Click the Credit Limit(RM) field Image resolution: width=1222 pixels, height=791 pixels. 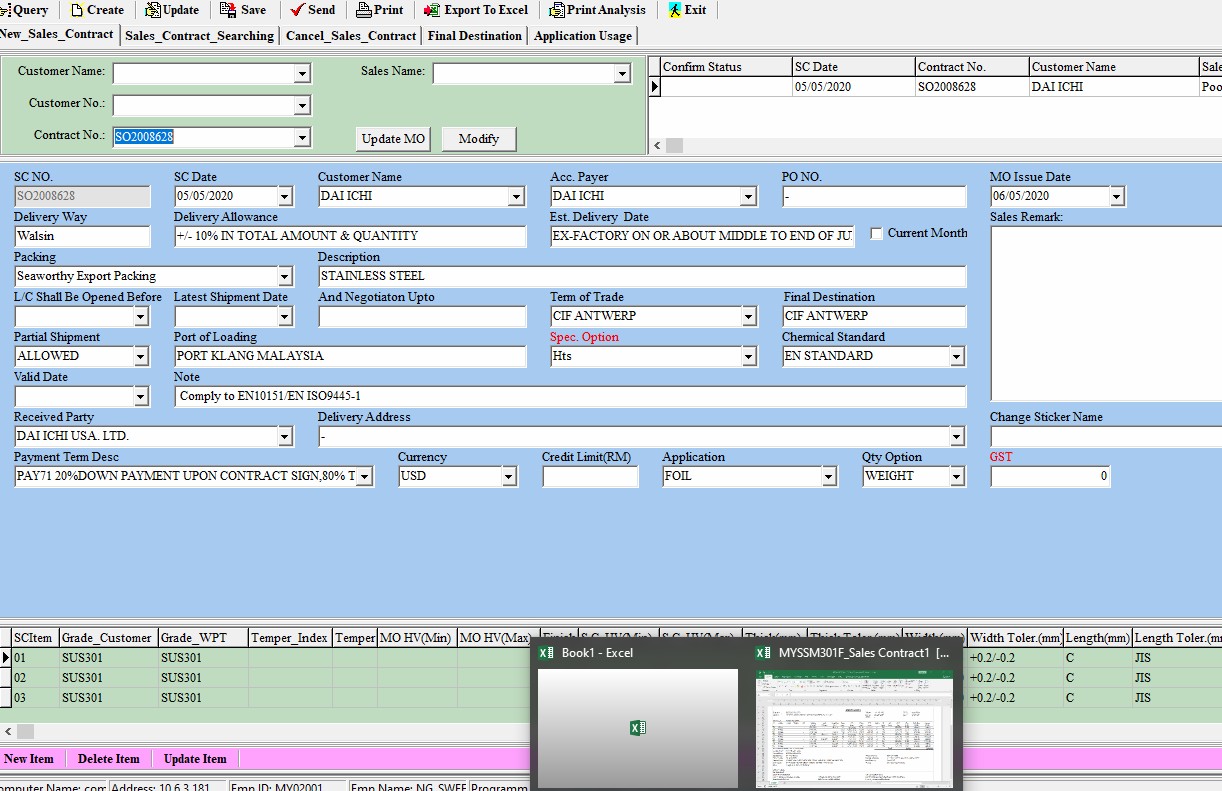pos(590,477)
